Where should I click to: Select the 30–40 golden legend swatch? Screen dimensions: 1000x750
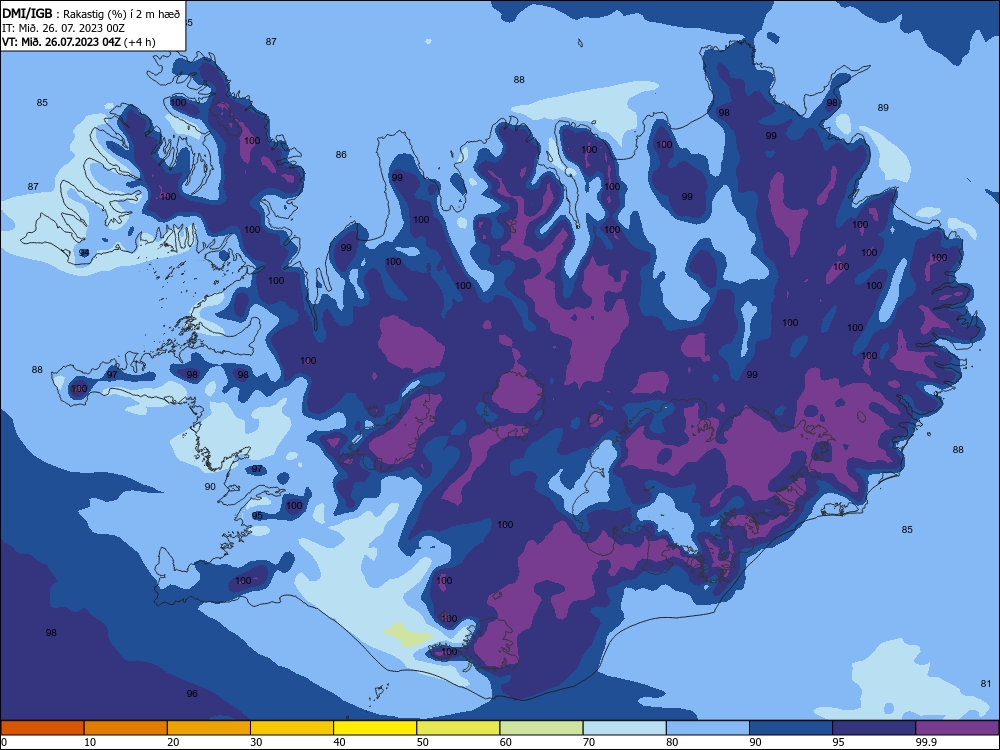[292, 728]
